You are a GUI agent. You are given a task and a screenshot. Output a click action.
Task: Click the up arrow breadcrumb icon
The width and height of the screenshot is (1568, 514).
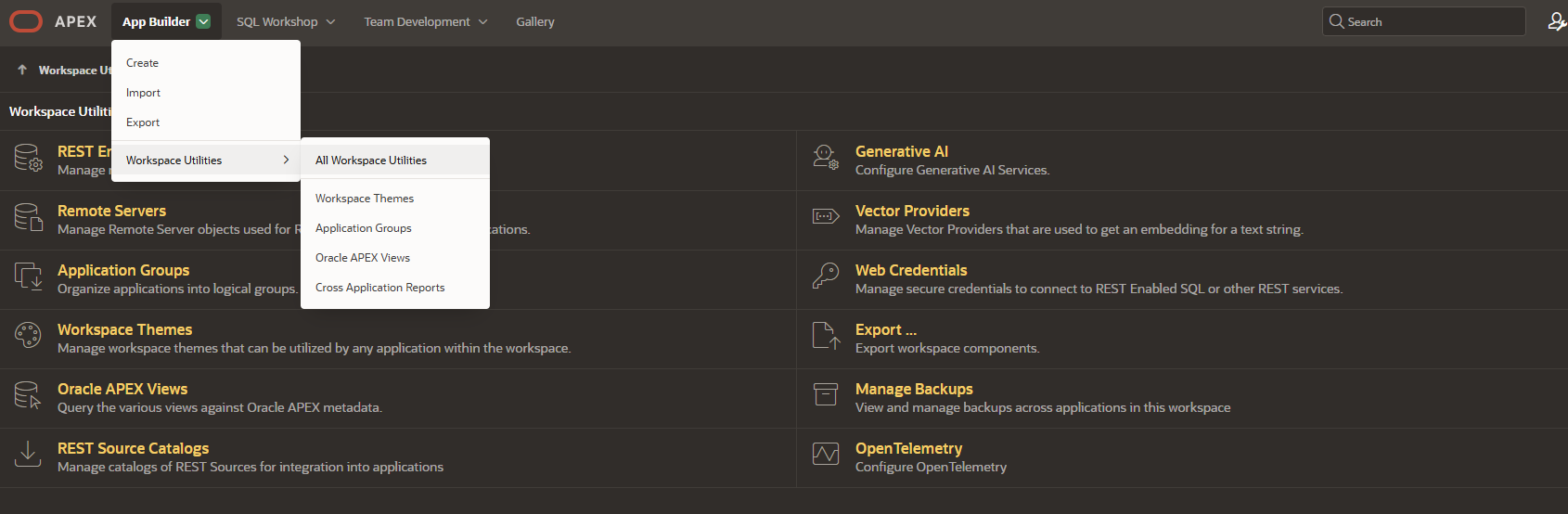(22, 70)
